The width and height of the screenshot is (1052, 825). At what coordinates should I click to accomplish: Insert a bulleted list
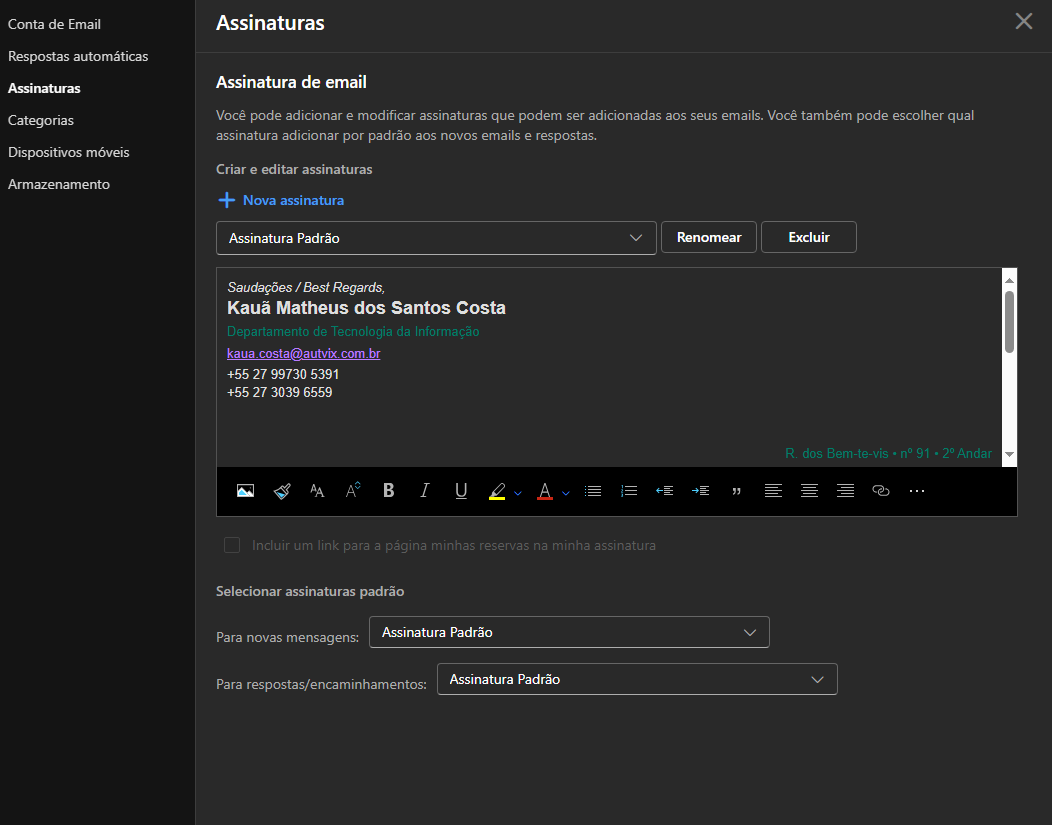[x=593, y=491]
